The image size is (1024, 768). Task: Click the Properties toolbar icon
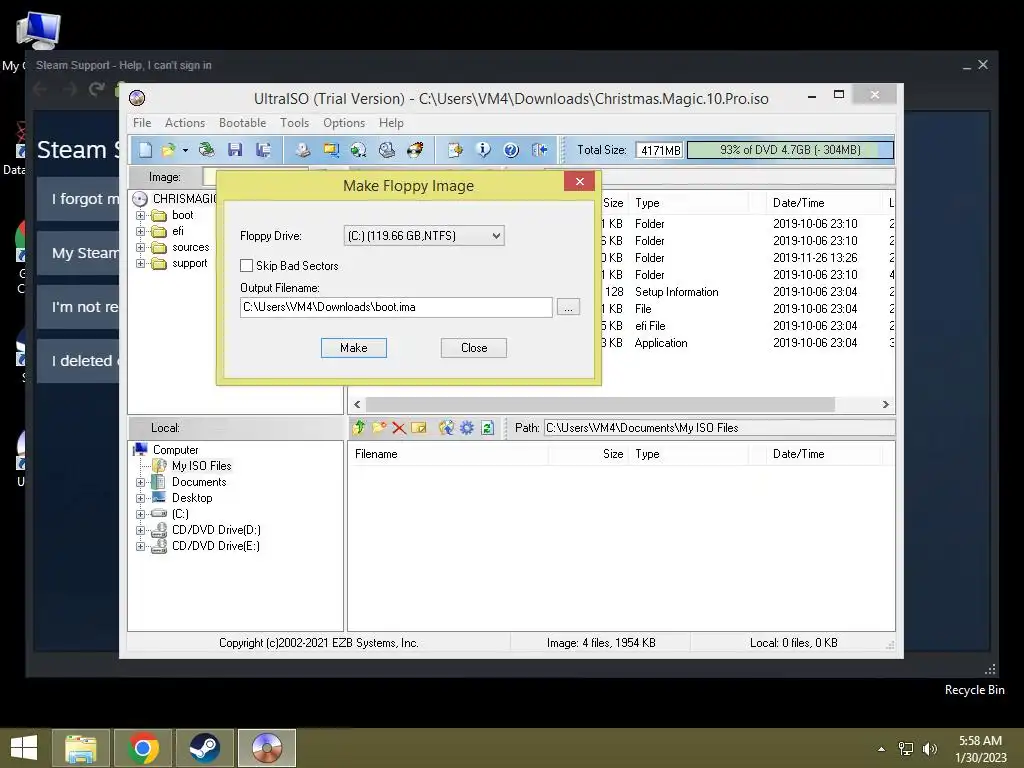(x=455, y=150)
